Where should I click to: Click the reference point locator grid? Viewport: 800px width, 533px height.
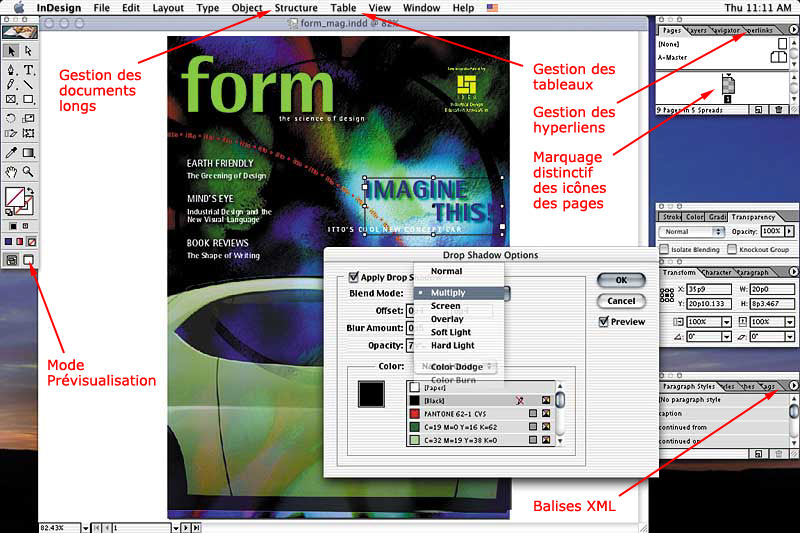click(667, 295)
